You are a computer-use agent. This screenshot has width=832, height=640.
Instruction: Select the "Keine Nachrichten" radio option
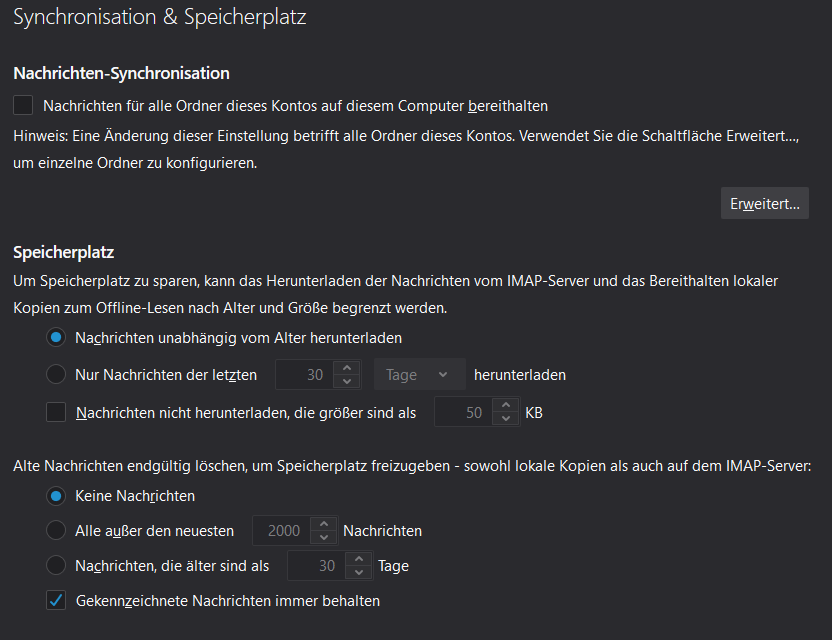56,496
